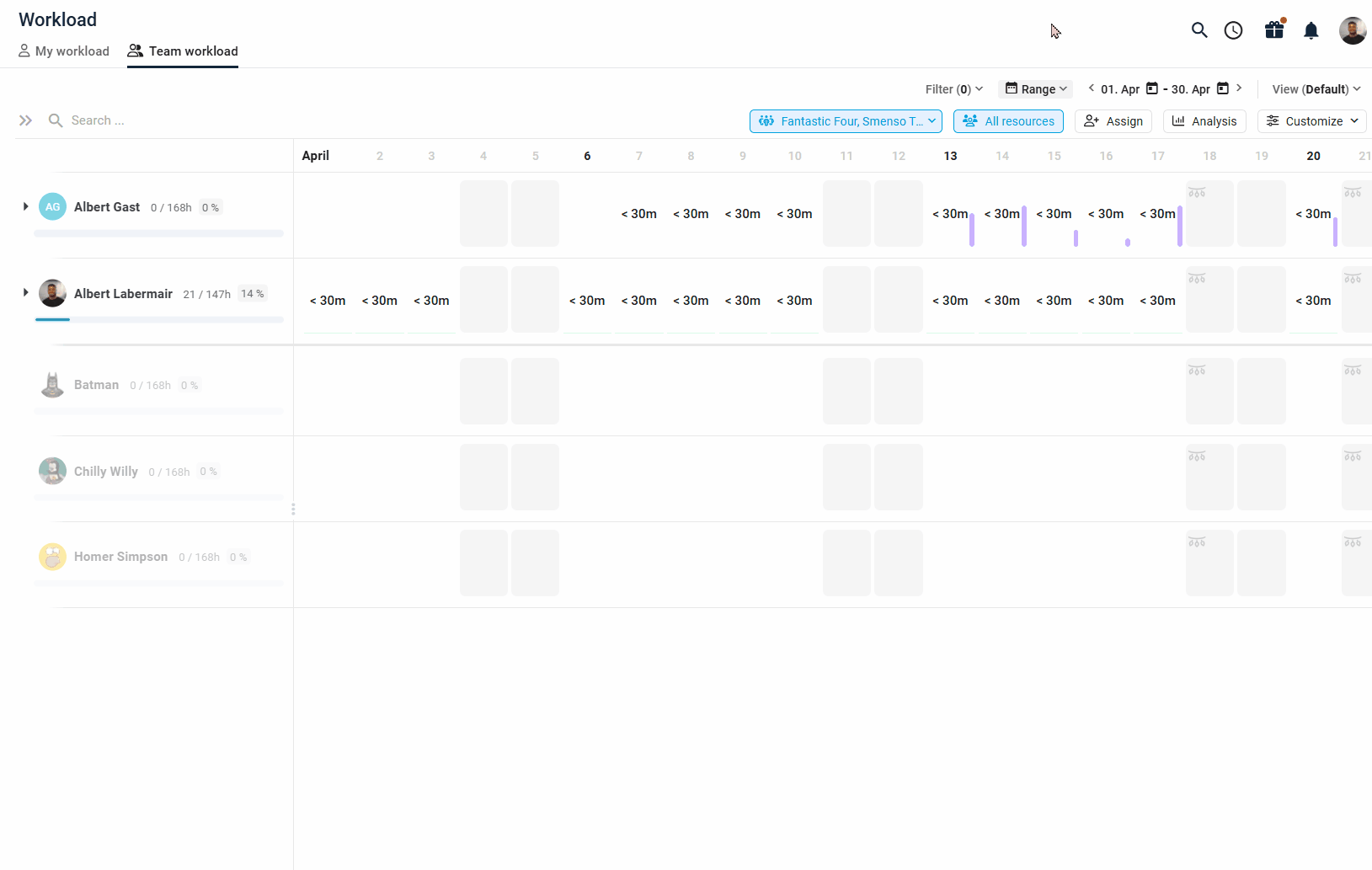Open the notifications bell
The height and width of the screenshot is (870, 1372).
click(x=1311, y=31)
